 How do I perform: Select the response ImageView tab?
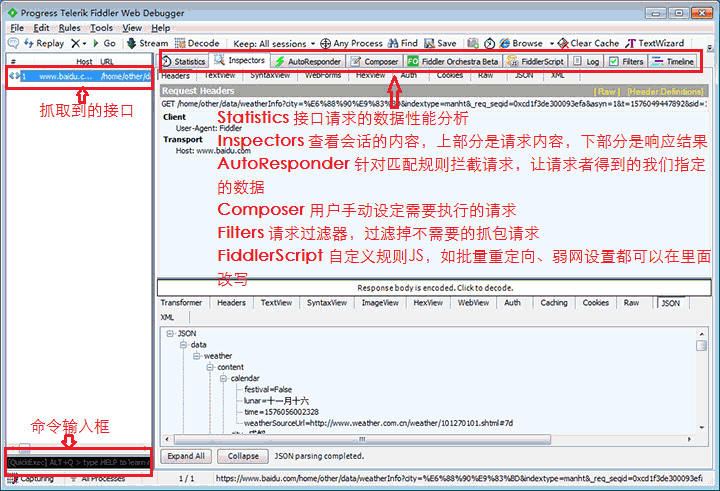click(380, 303)
